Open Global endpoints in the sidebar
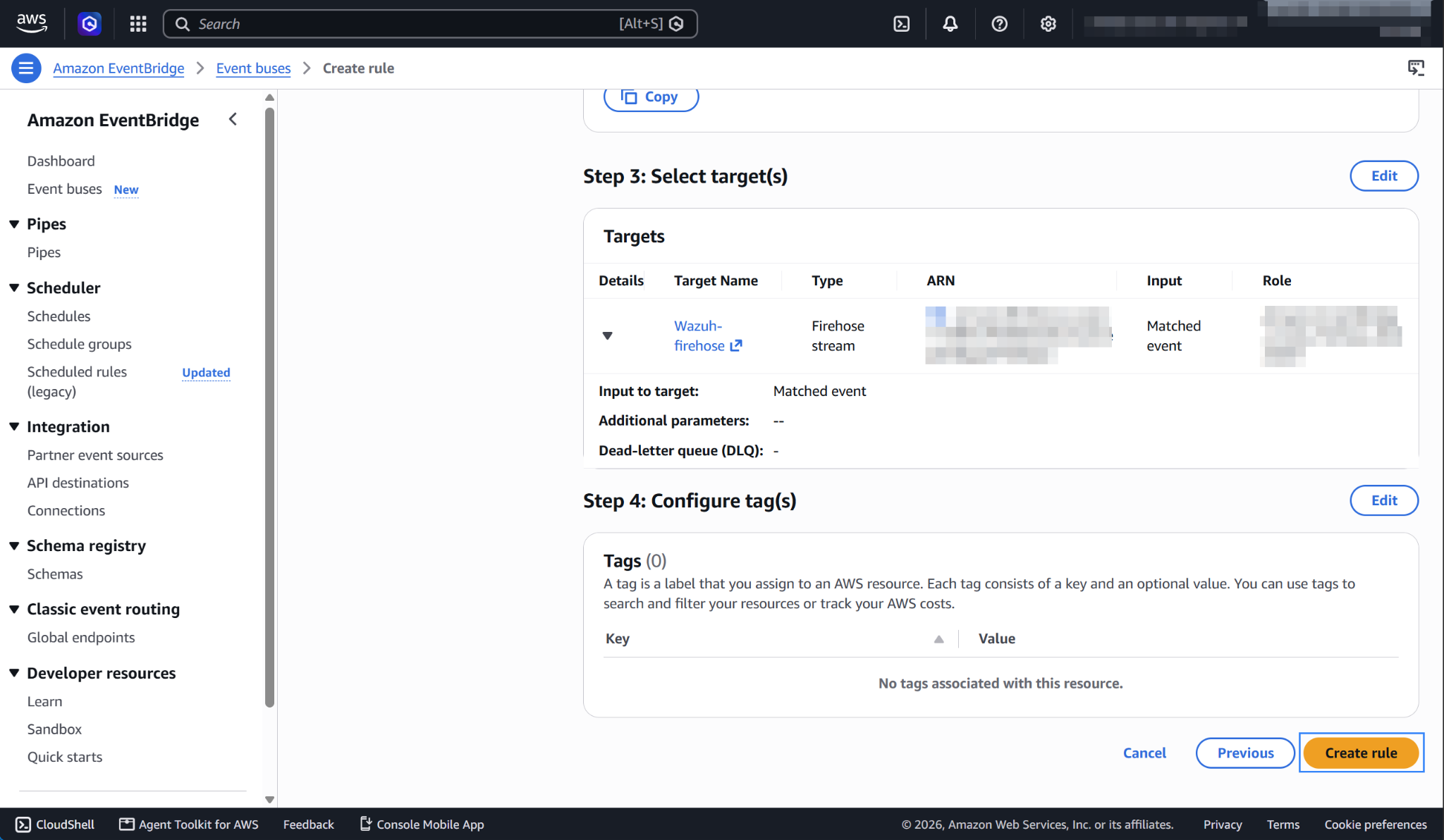The image size is (1444, 840). (81, 637)
